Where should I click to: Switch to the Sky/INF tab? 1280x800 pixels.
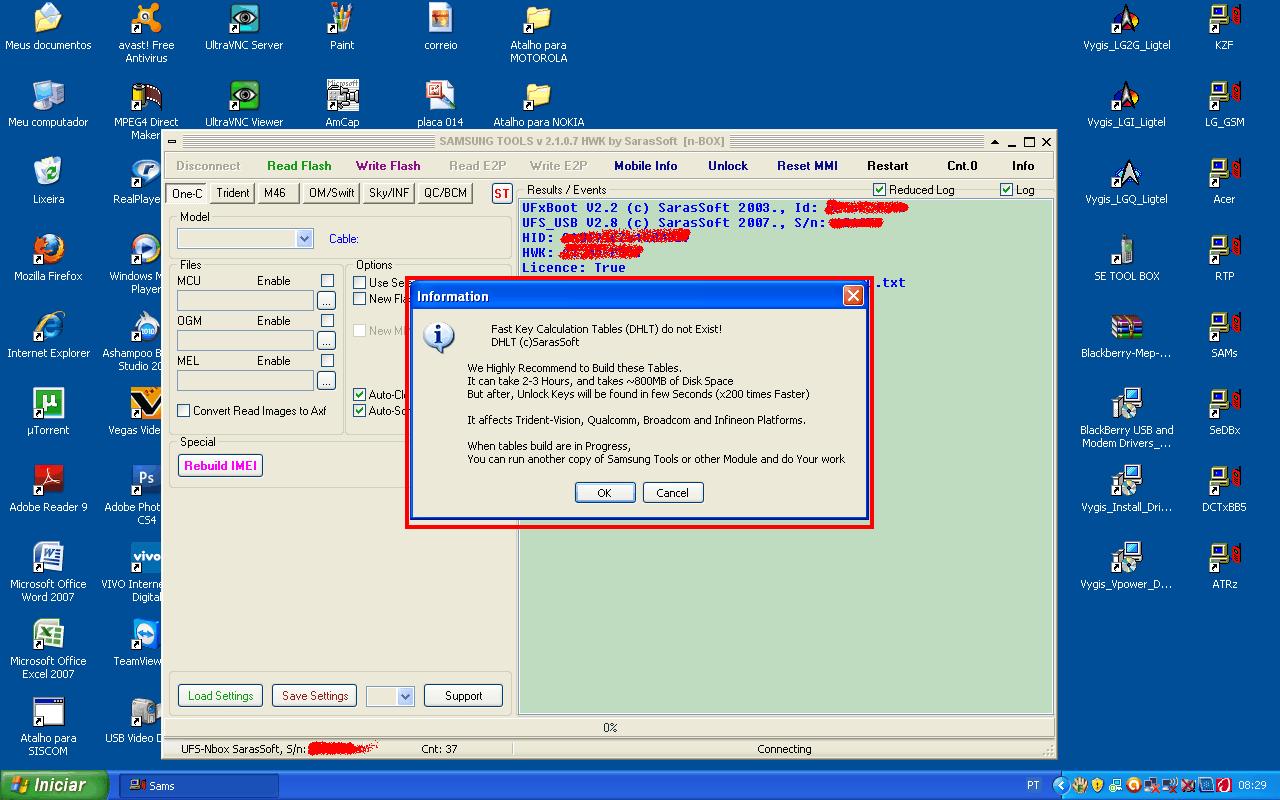[x=389, y=193]
